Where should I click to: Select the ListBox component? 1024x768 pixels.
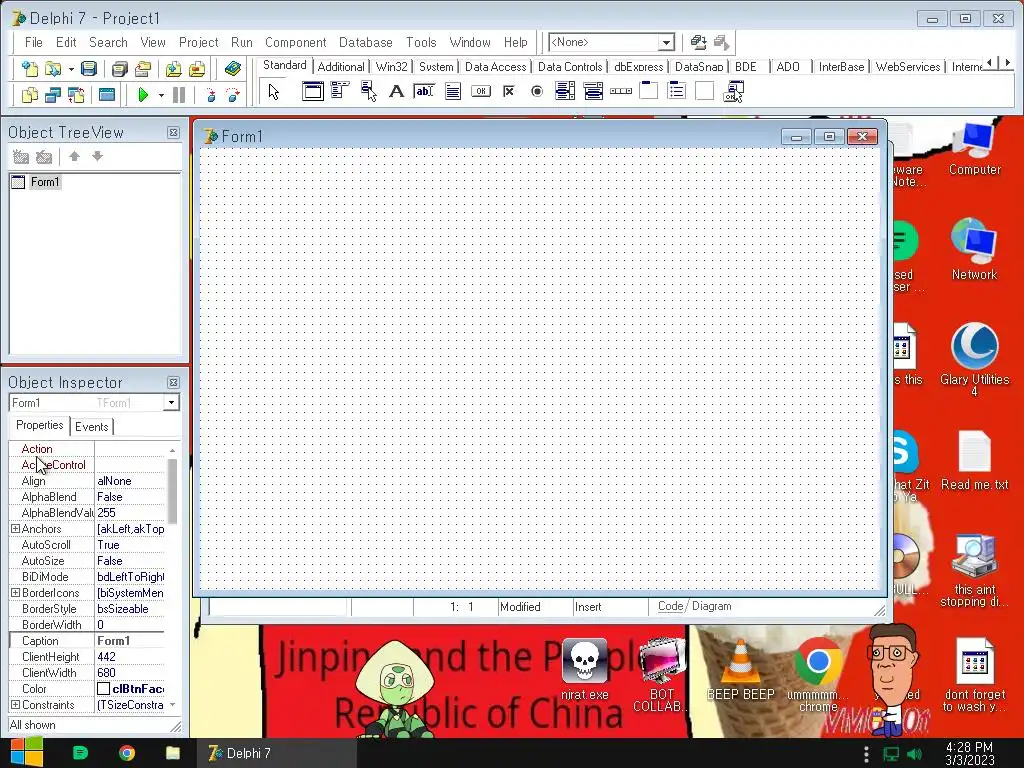point(565,91)
